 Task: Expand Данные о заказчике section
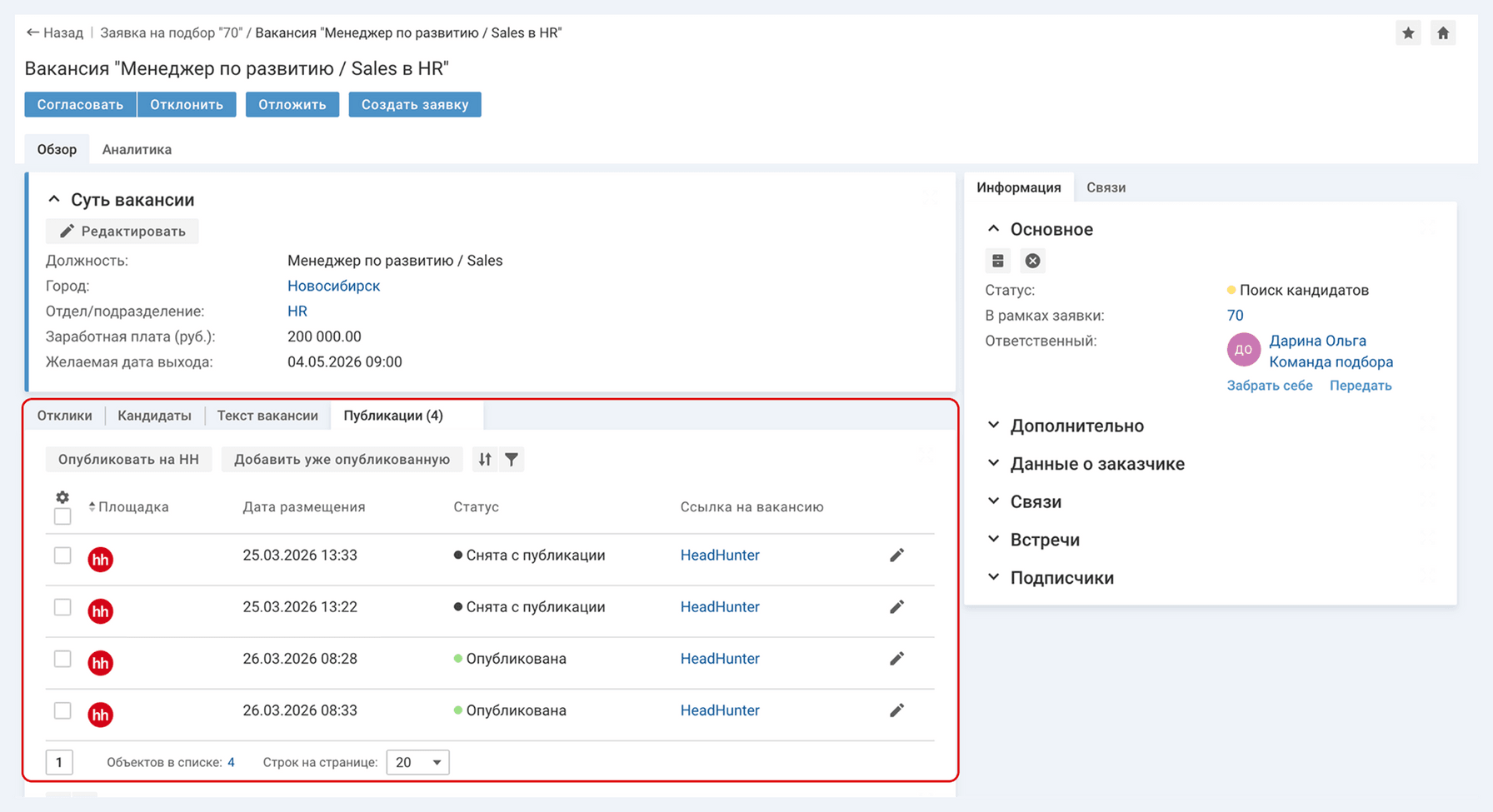click(x=1096, y=464)
